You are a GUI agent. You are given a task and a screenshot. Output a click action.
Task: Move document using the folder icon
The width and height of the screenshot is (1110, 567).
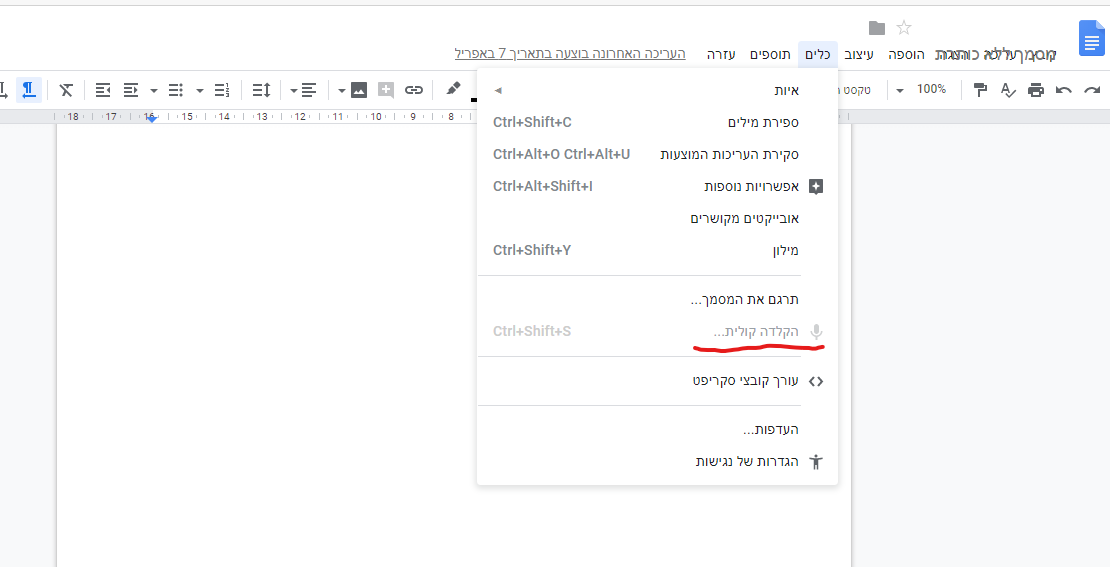877,28
